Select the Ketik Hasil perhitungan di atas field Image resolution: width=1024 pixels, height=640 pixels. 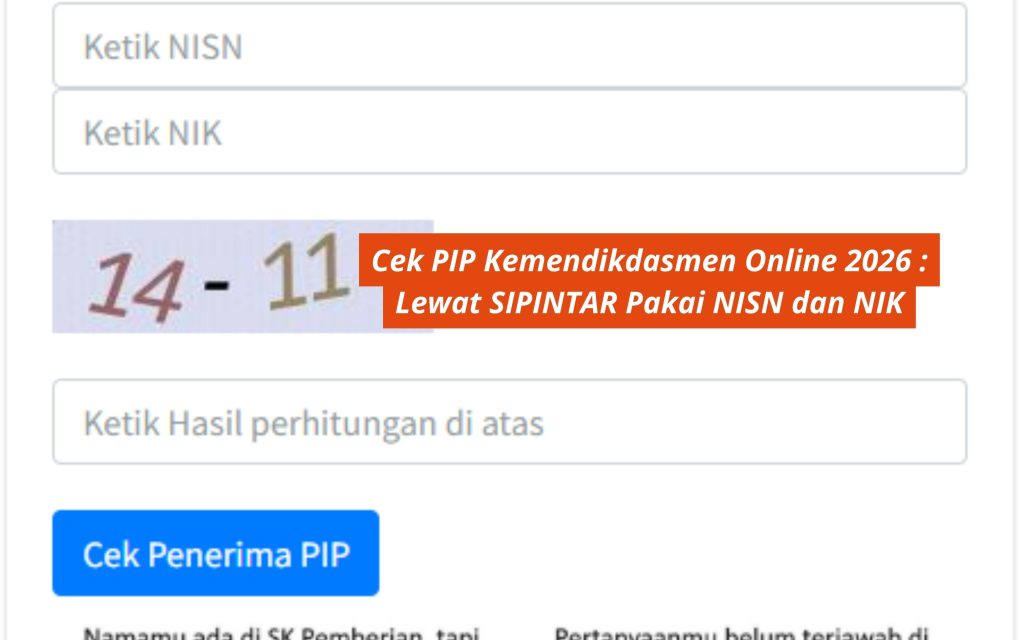(x=509, y=422)
